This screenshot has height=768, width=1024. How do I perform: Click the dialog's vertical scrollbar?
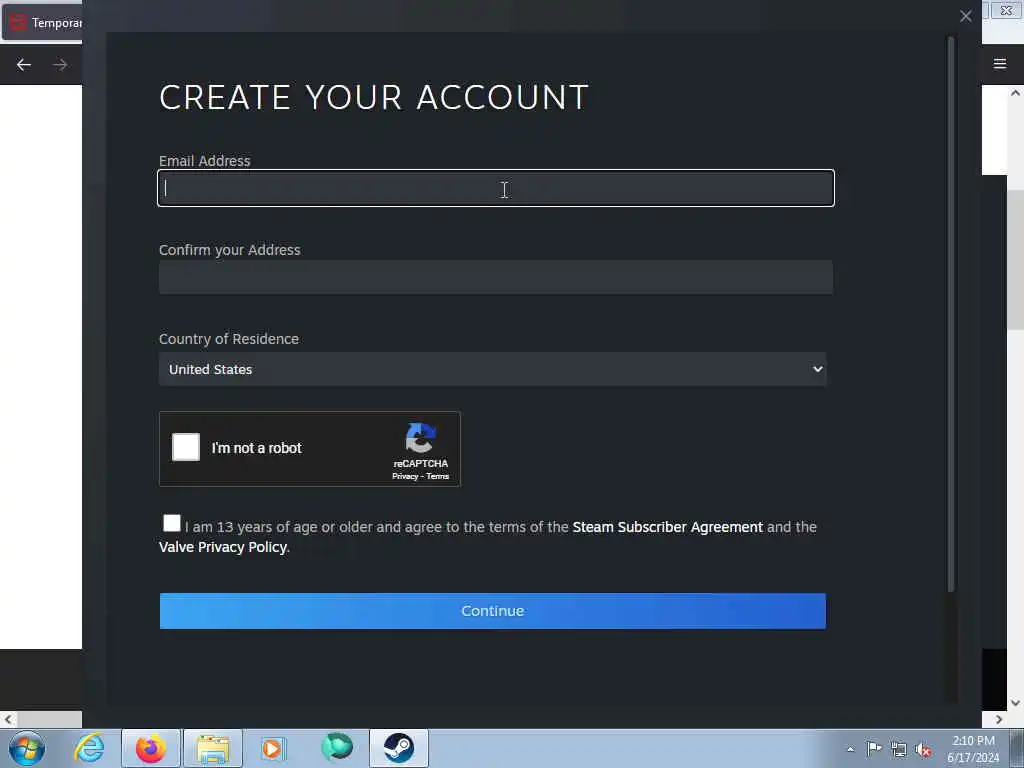click(951, 315)
